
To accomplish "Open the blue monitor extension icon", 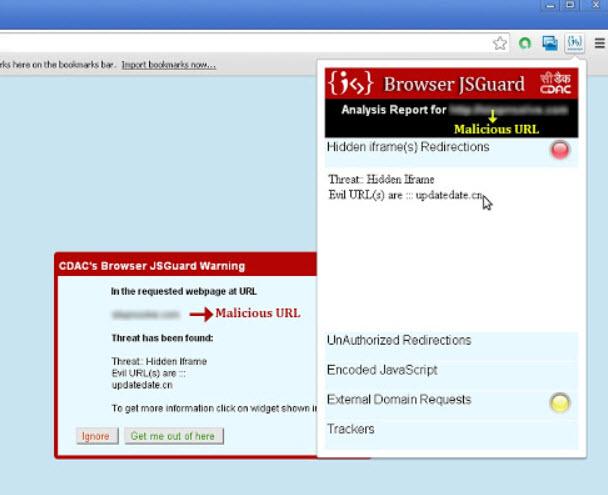I will (550, 43).
